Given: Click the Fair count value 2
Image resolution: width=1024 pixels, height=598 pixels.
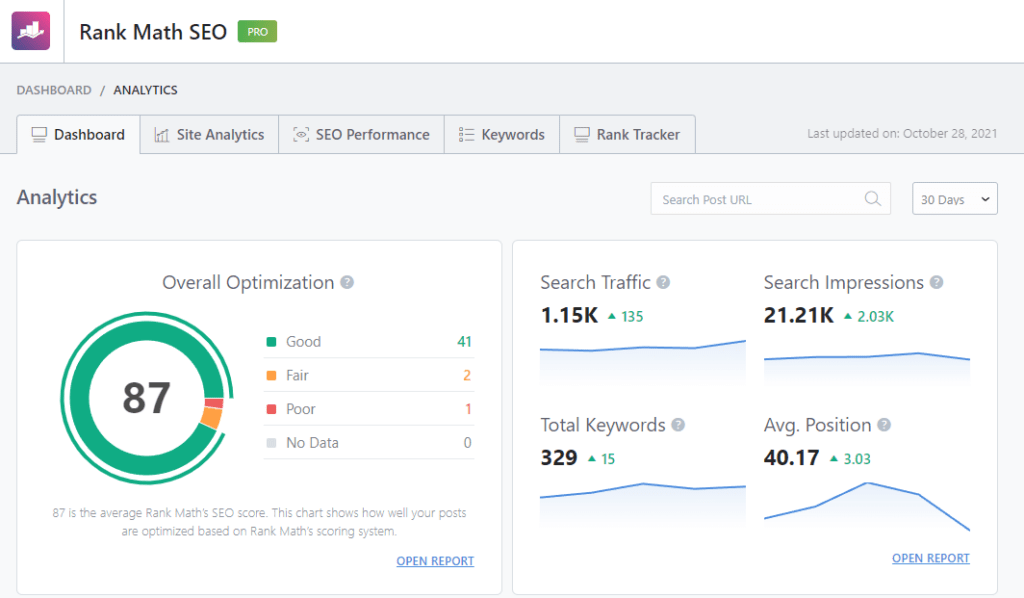Looking at the screenshot, I should (467, 375).
